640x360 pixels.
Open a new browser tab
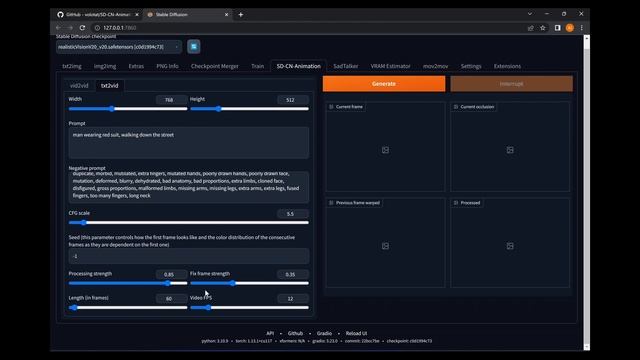[241, 15]
